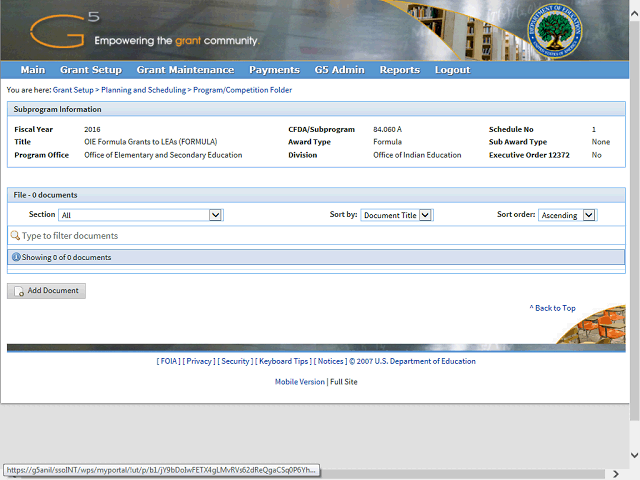Click the Full Site text in footer
640x480 pixels.
pos(344,382)
